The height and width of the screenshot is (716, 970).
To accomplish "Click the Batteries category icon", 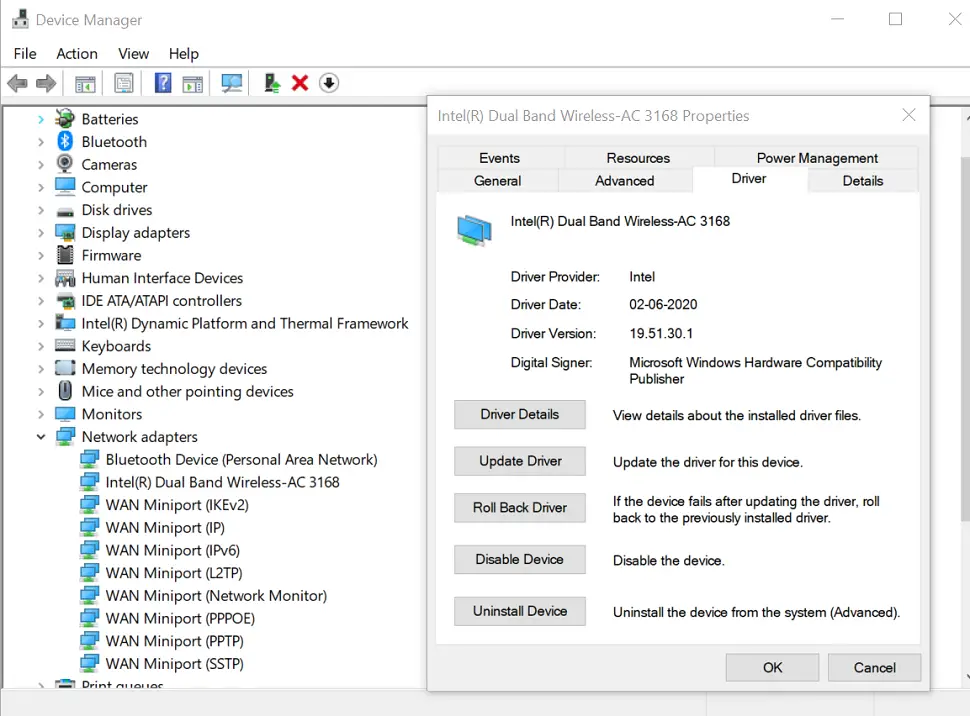I will click(x=65, y=118).
